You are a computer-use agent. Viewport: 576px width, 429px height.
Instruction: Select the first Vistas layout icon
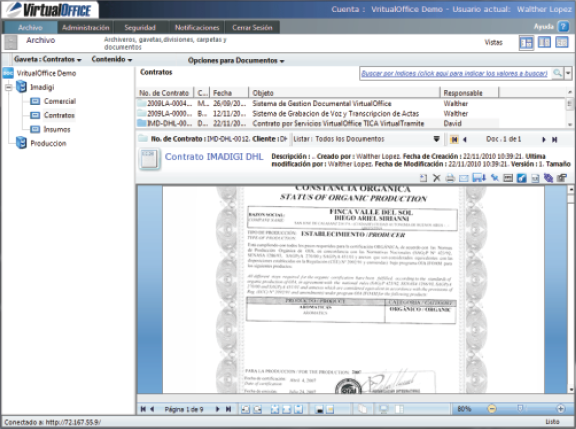point(526,43)
